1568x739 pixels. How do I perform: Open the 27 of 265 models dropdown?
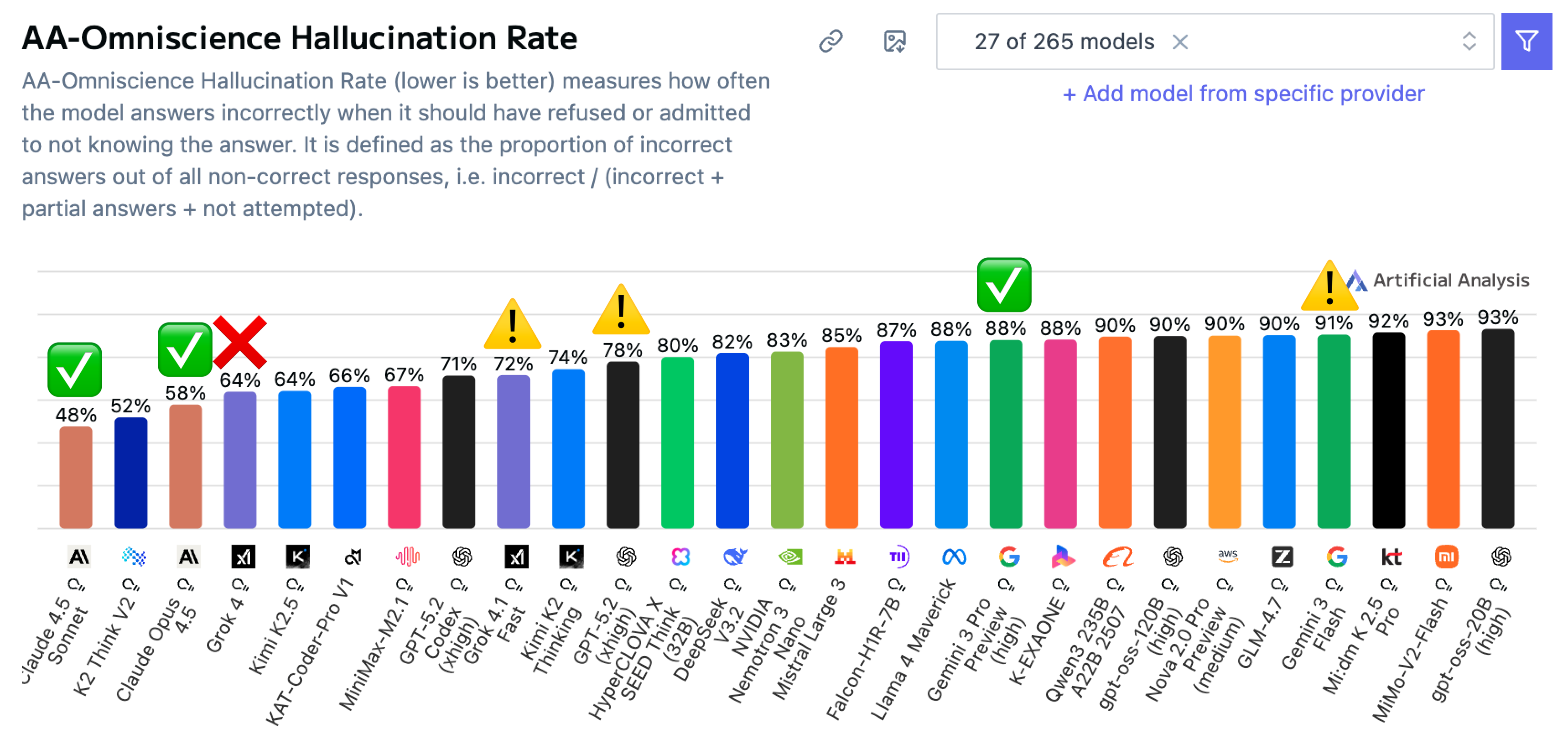[x=1215, y=42]
